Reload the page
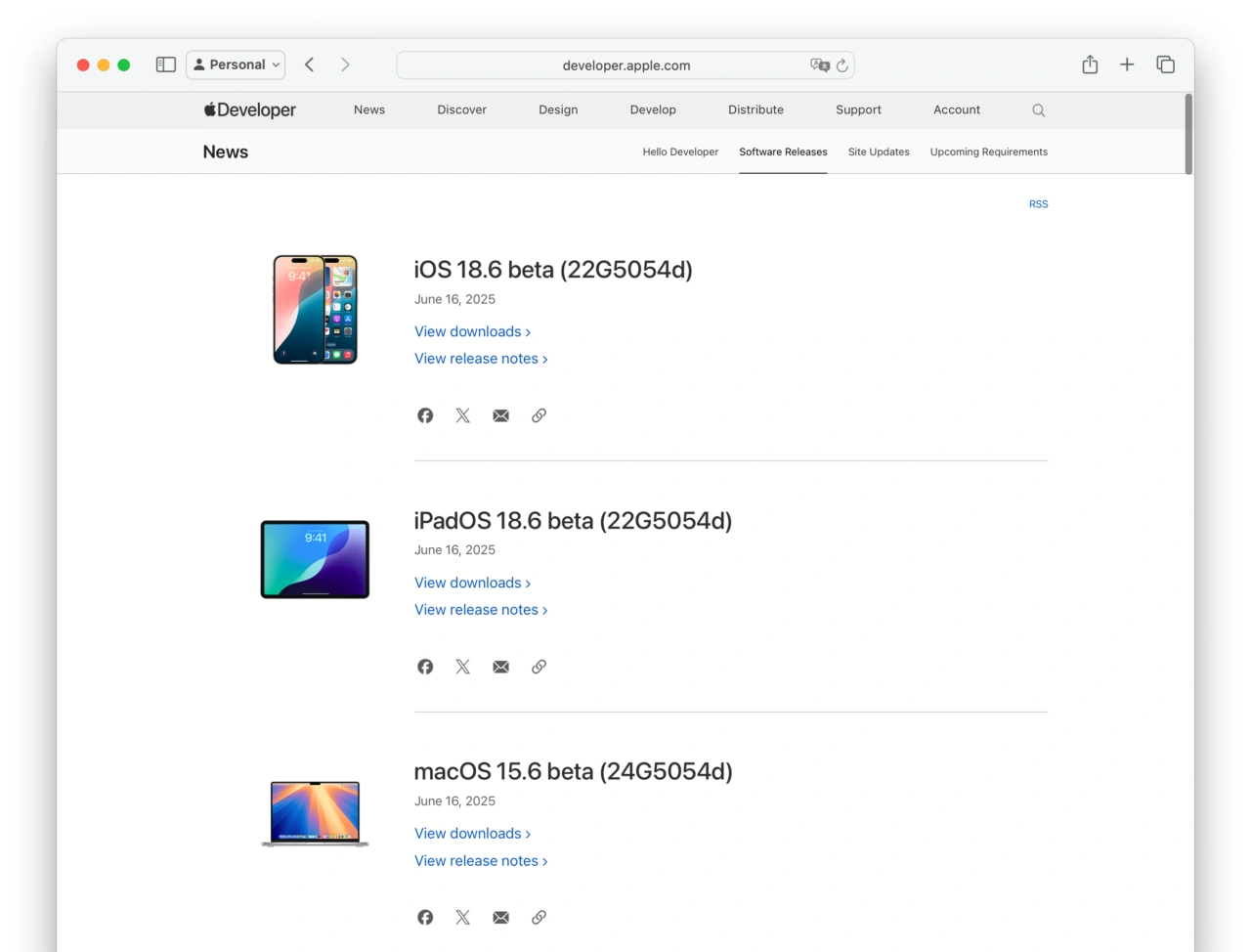Screen dimensions: 1251x952 (842, 65)
